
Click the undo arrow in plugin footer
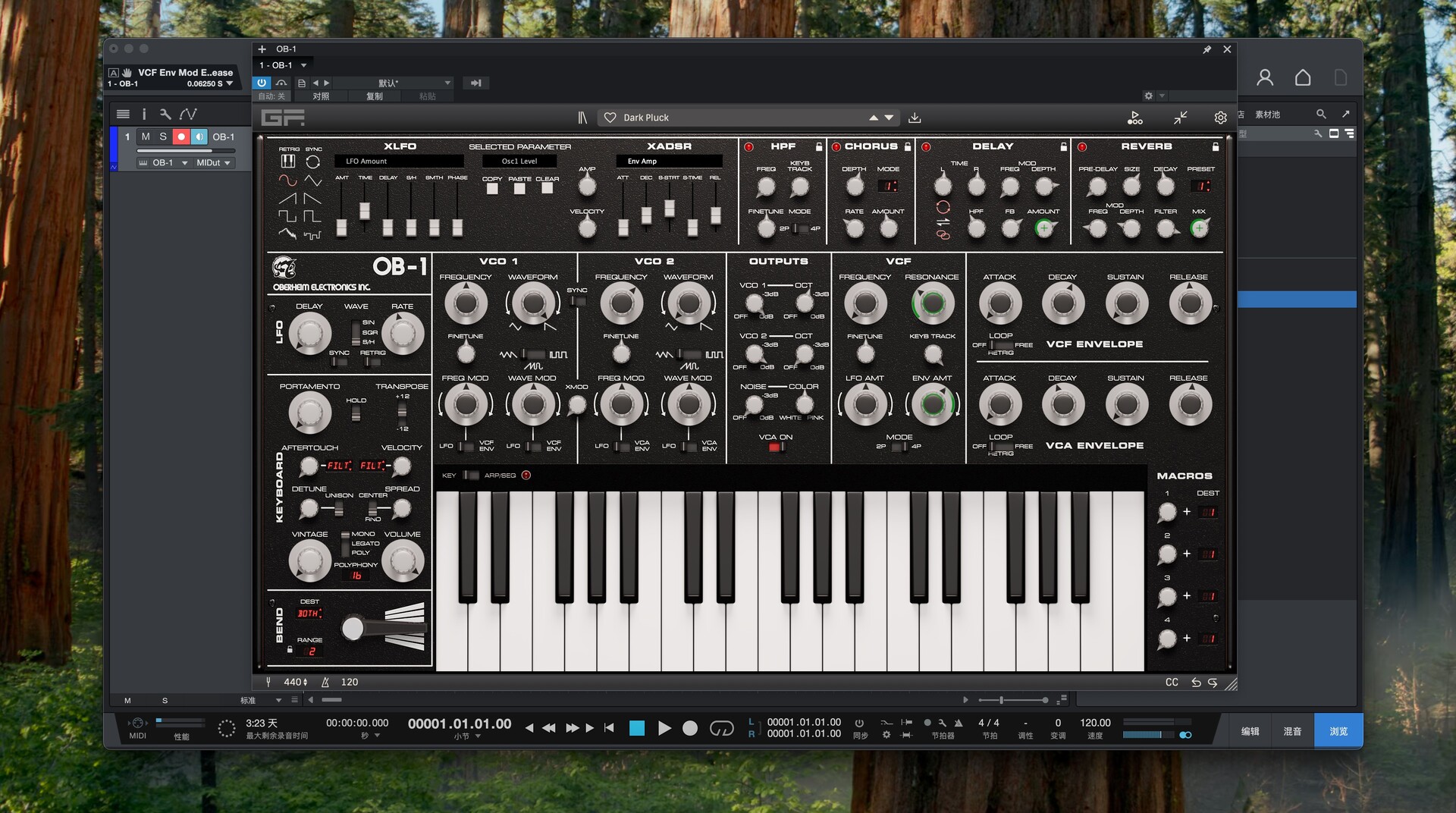1196,683
